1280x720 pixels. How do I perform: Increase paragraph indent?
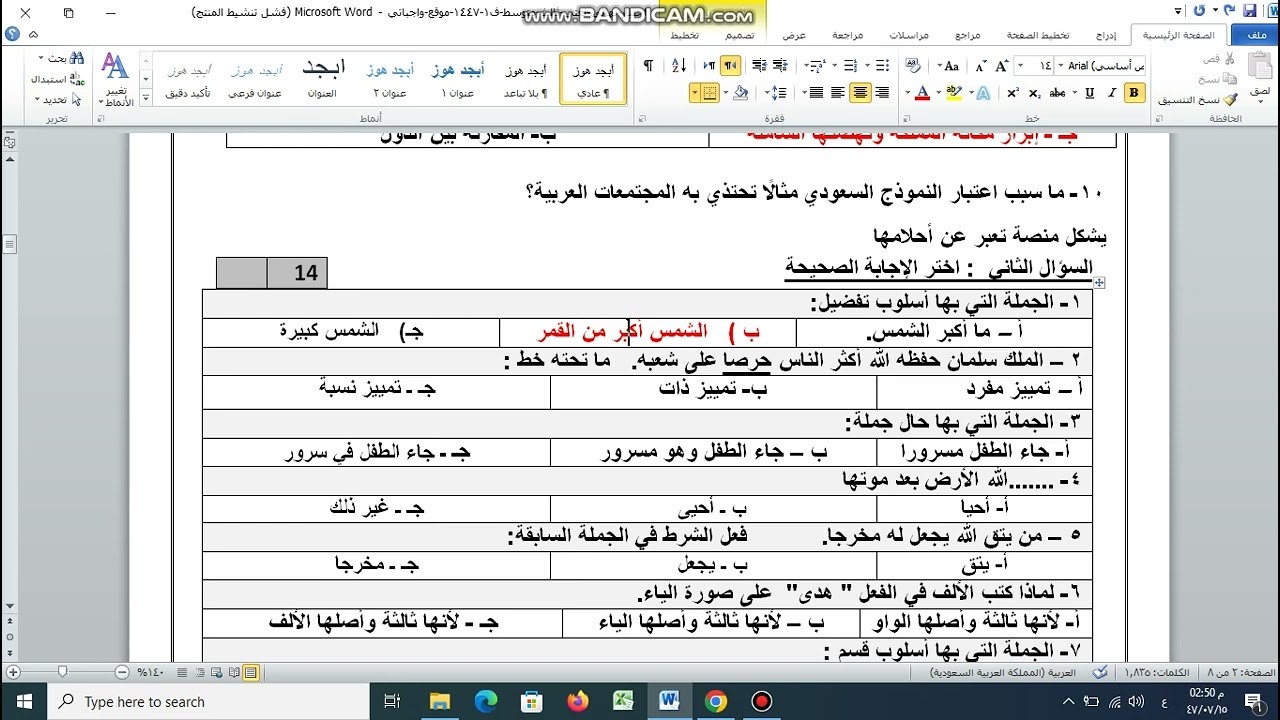759,66
